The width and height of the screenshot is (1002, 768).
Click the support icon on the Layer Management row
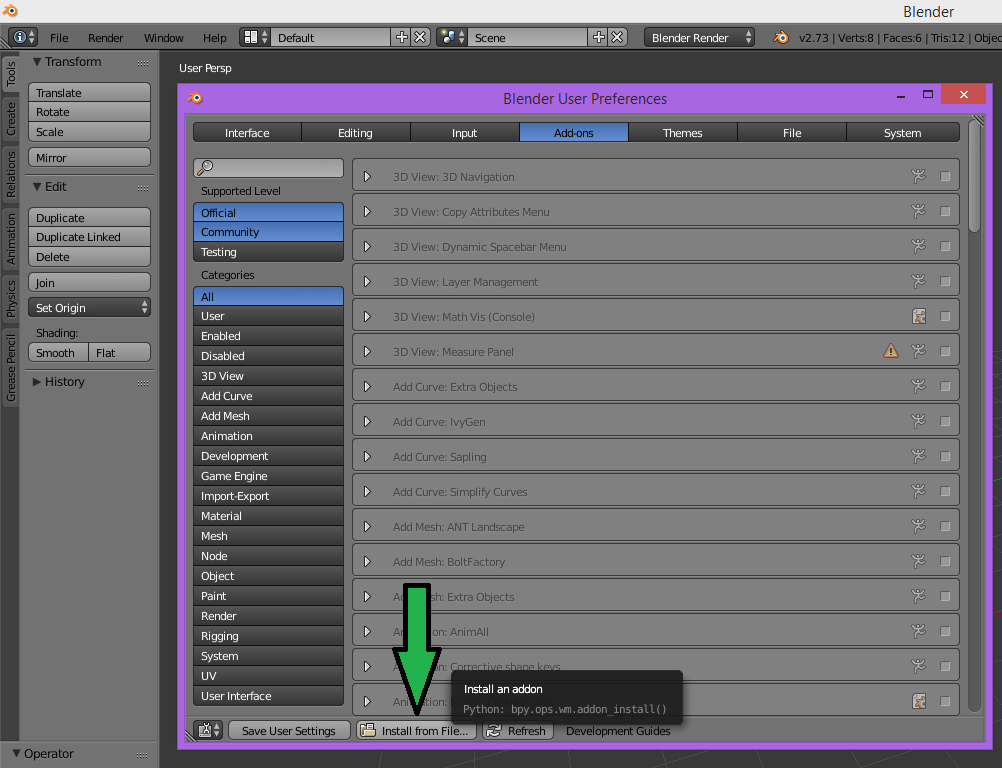pyautogui.click(x=918, y=281)
